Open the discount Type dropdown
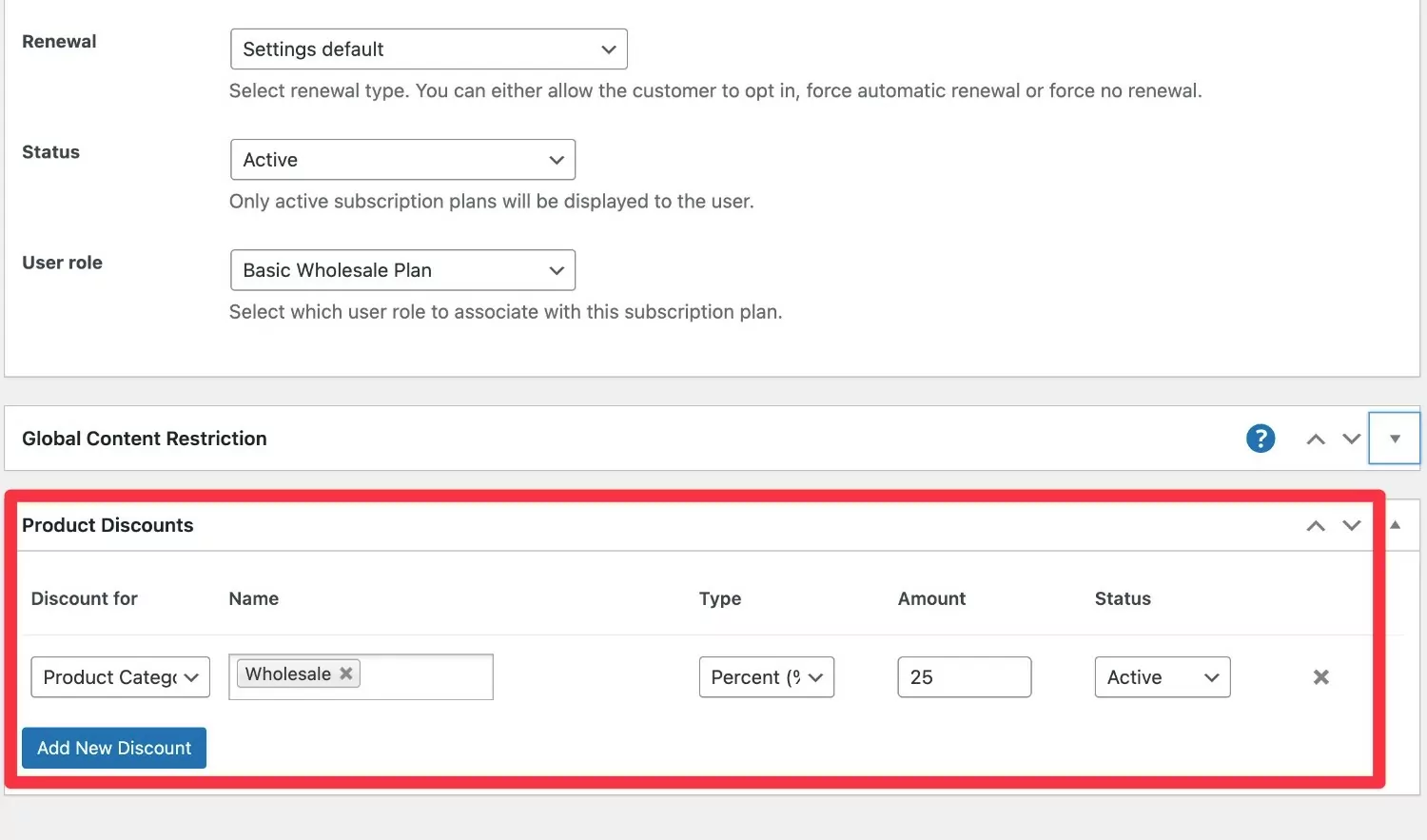Viewport: 1427px width, 840px height. (767, 677)
